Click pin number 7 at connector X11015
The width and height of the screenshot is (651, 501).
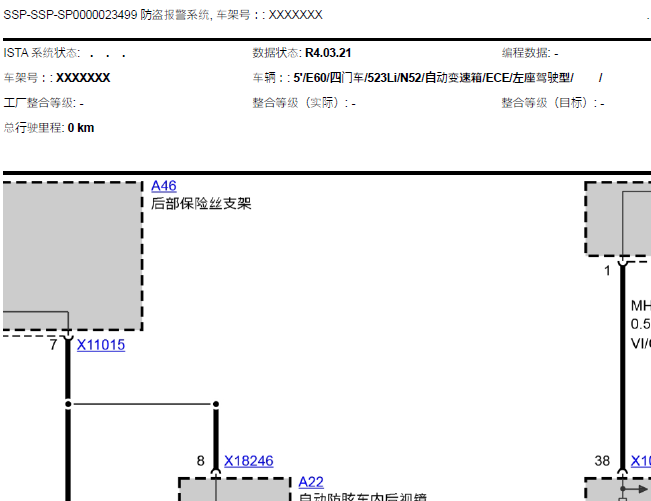coord(53,345)
